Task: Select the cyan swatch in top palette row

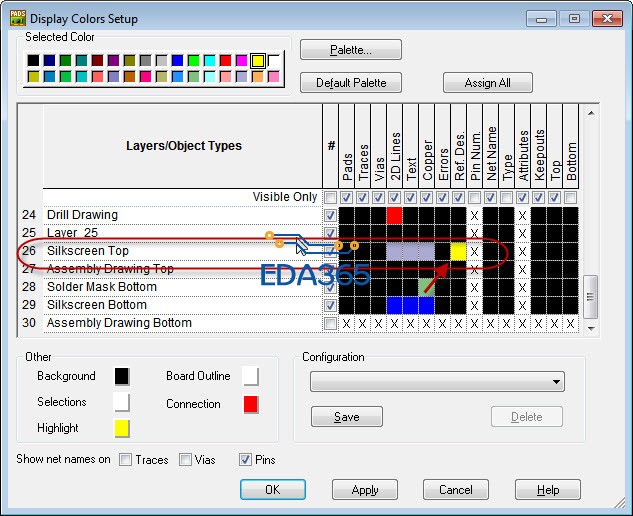Action: tap(210, 61)
